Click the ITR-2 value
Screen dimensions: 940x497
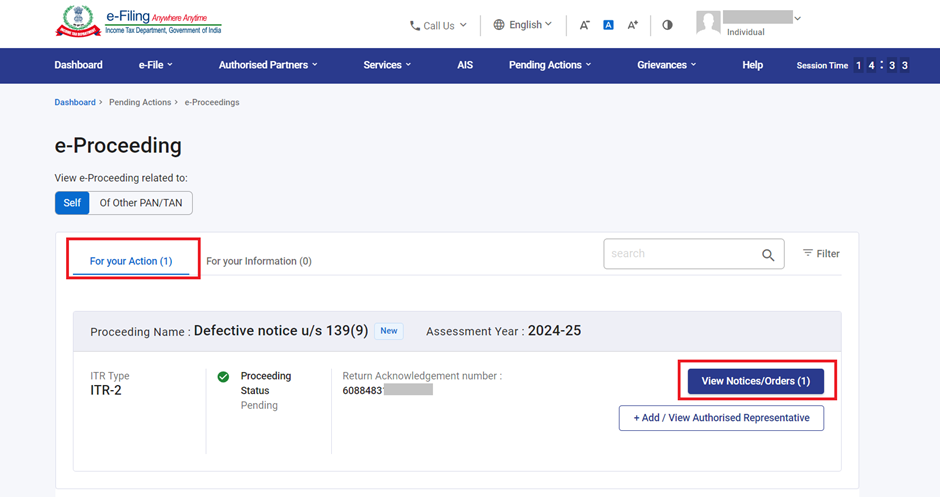point(106,390)
